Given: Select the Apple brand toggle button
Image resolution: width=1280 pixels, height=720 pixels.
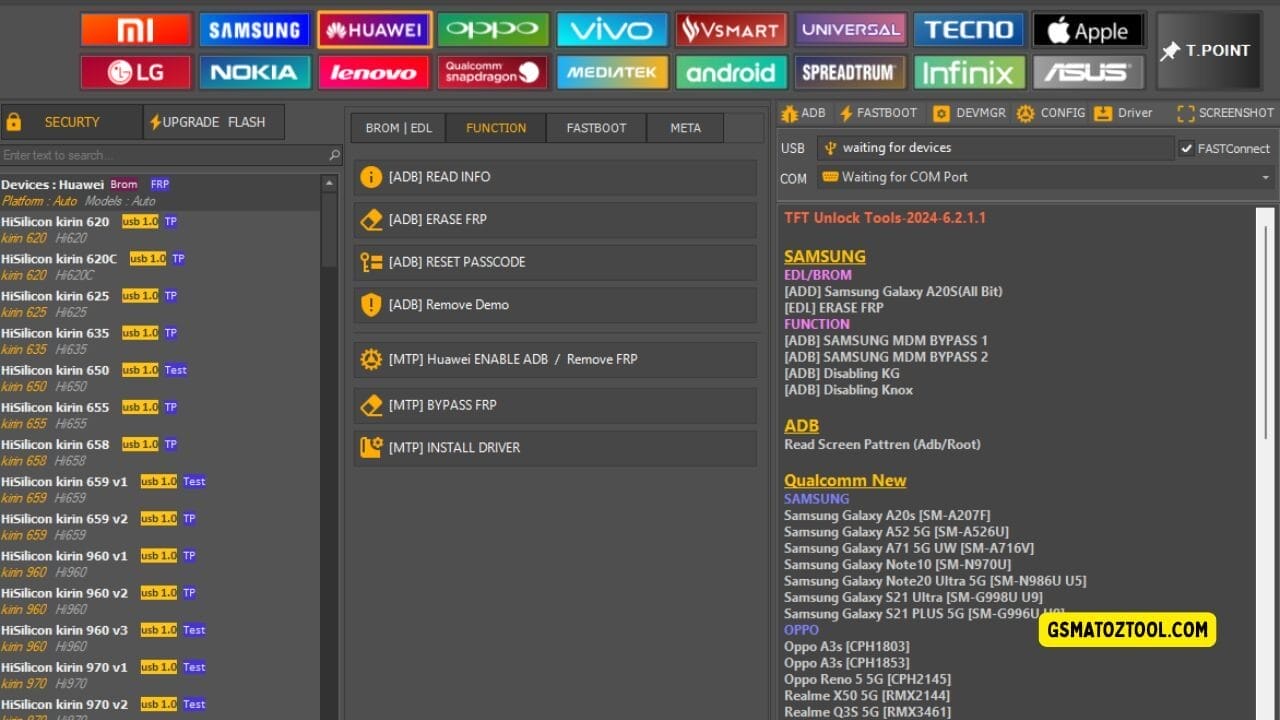Looking at the screenshot, I should pyautogui.click(x=1088, y=30).
